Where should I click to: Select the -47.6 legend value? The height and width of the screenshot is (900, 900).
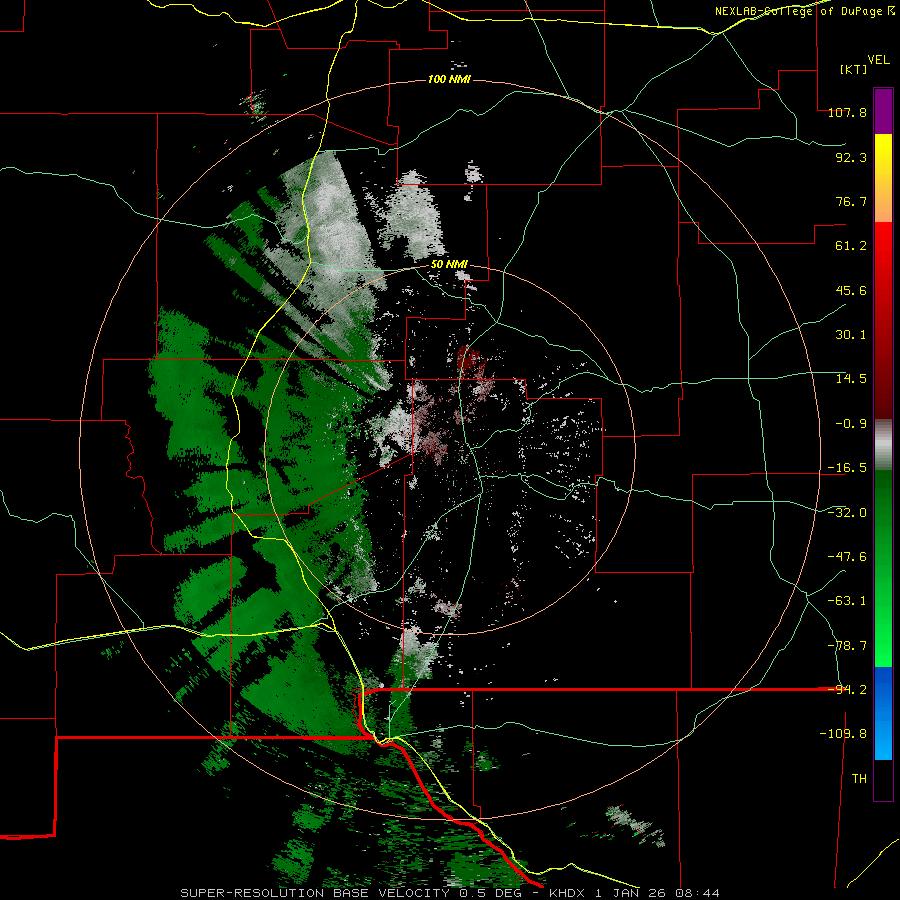click(847, 557)
